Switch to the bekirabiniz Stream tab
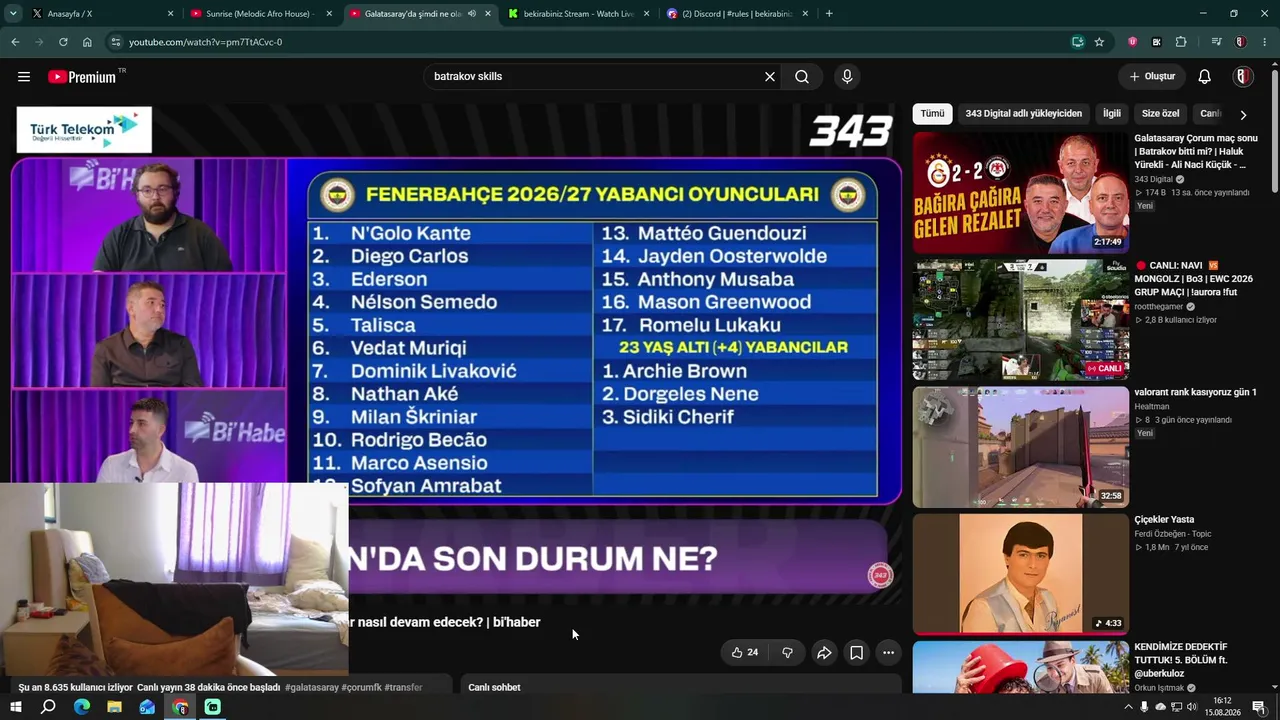This screenshot has width=1280, height=720. pos(577,14)
